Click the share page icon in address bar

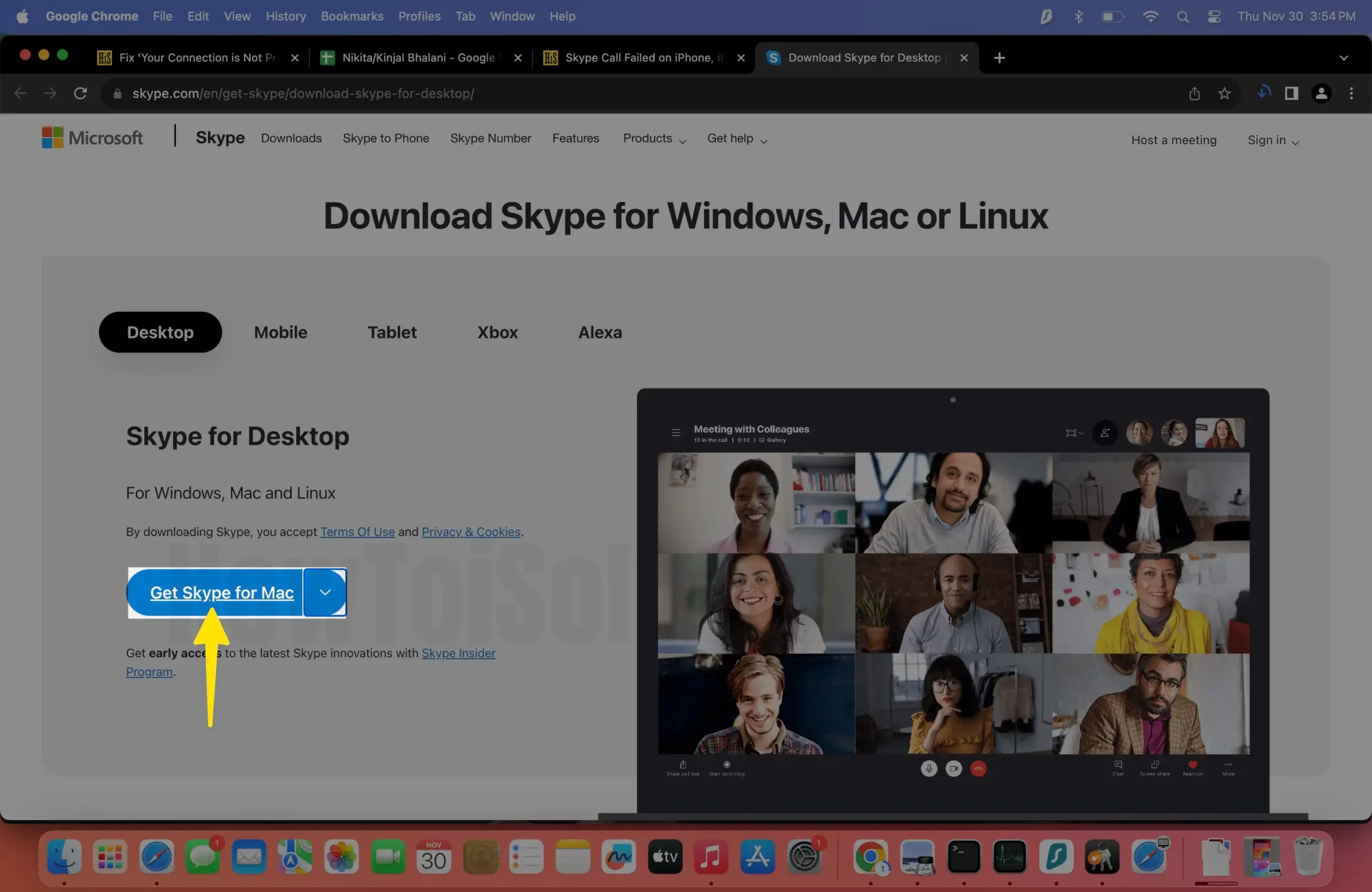click(x=1195, y=93)
